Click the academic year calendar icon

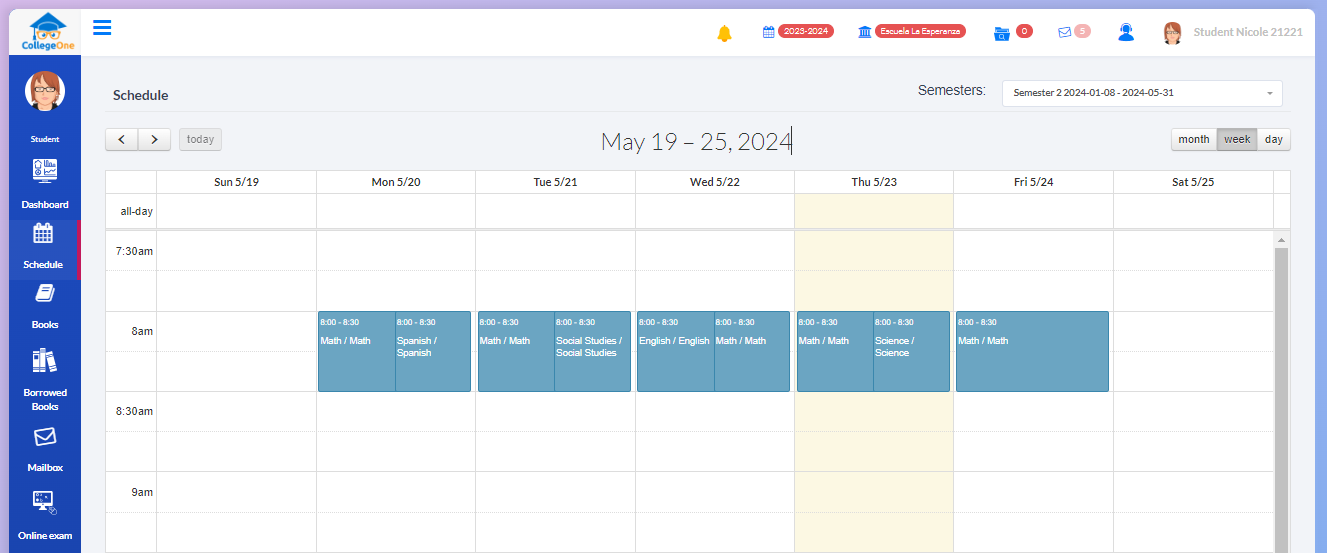coord(768,32)
